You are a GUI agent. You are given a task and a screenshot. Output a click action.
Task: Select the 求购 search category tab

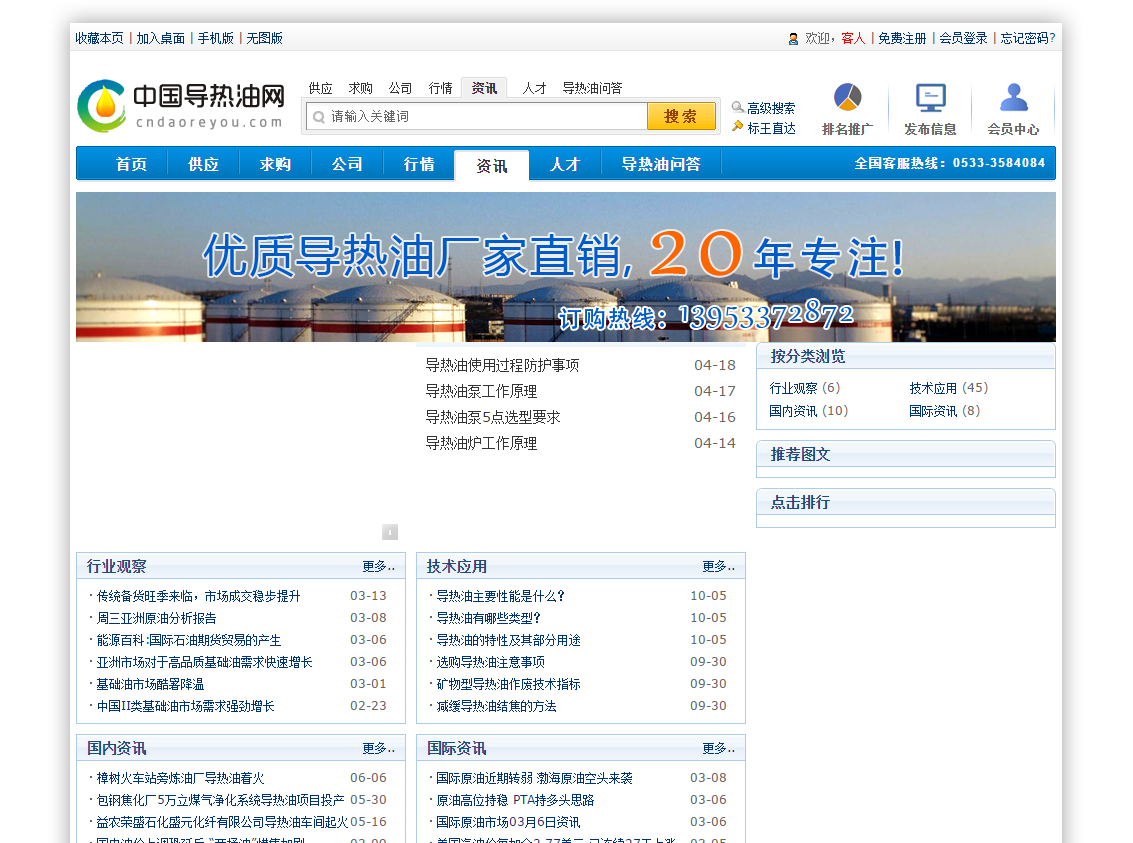[361, 88]
